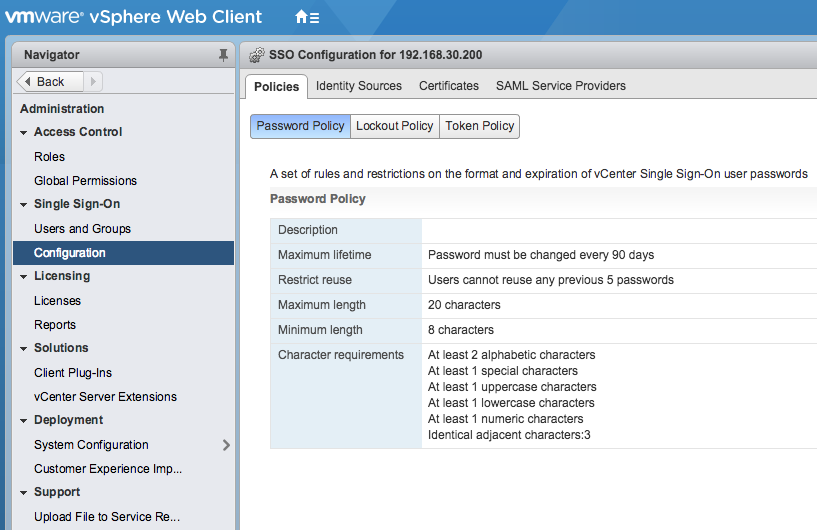Switch to the Identity Sources tab
This screenshot has height=530, width=817.
tap(358, 86)
